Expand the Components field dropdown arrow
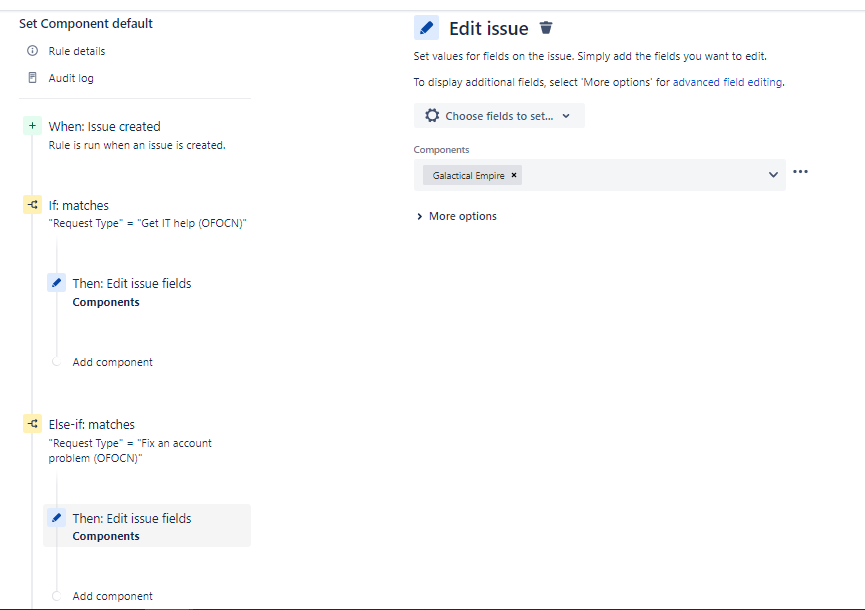 point(773,175)
